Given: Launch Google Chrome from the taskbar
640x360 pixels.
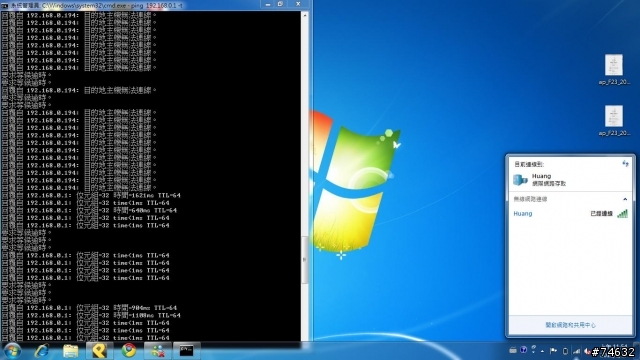Looking at the screenshot, I should (x=129, y=351).
